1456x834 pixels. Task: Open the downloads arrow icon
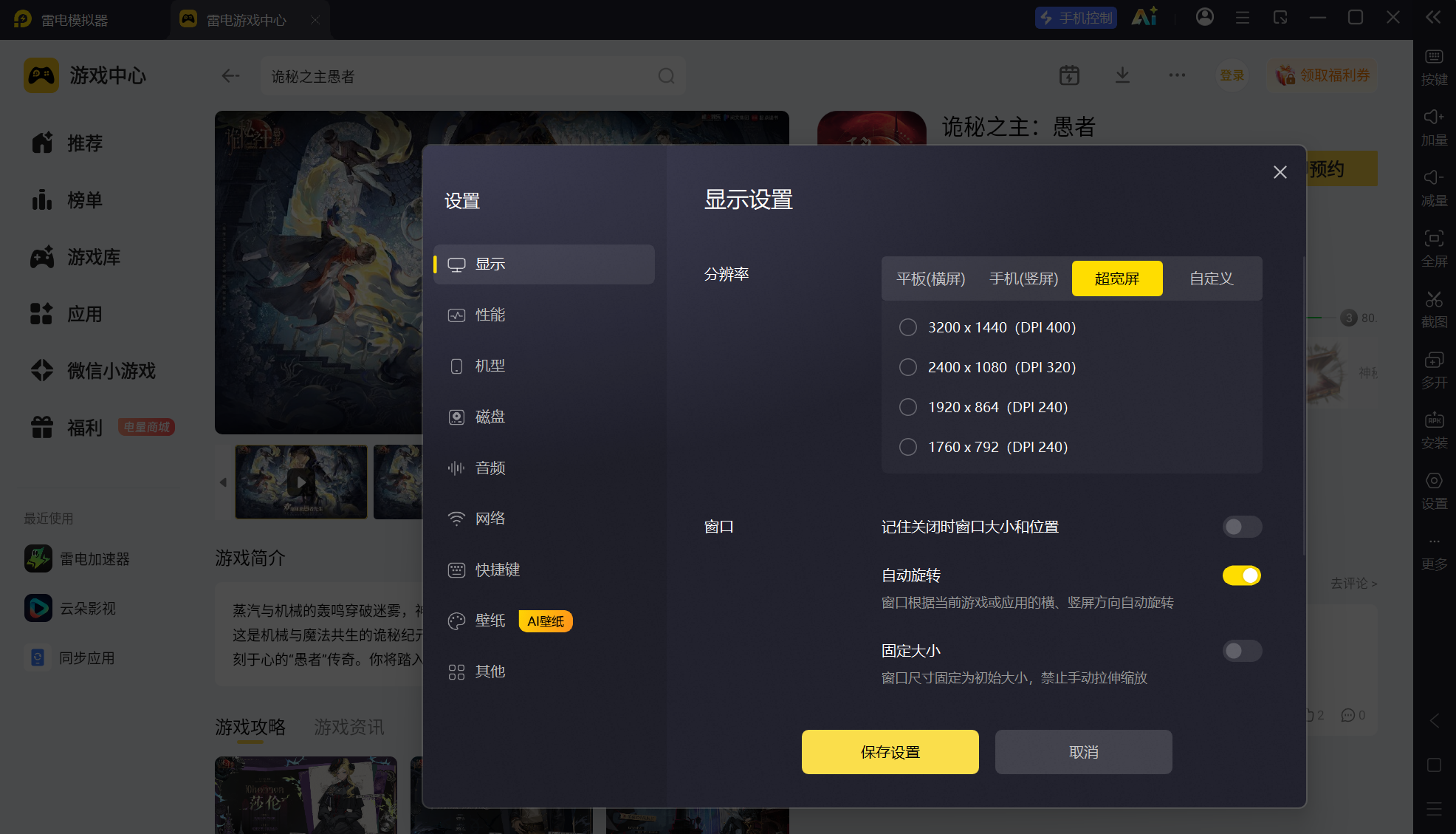(x=1122, y=75)
